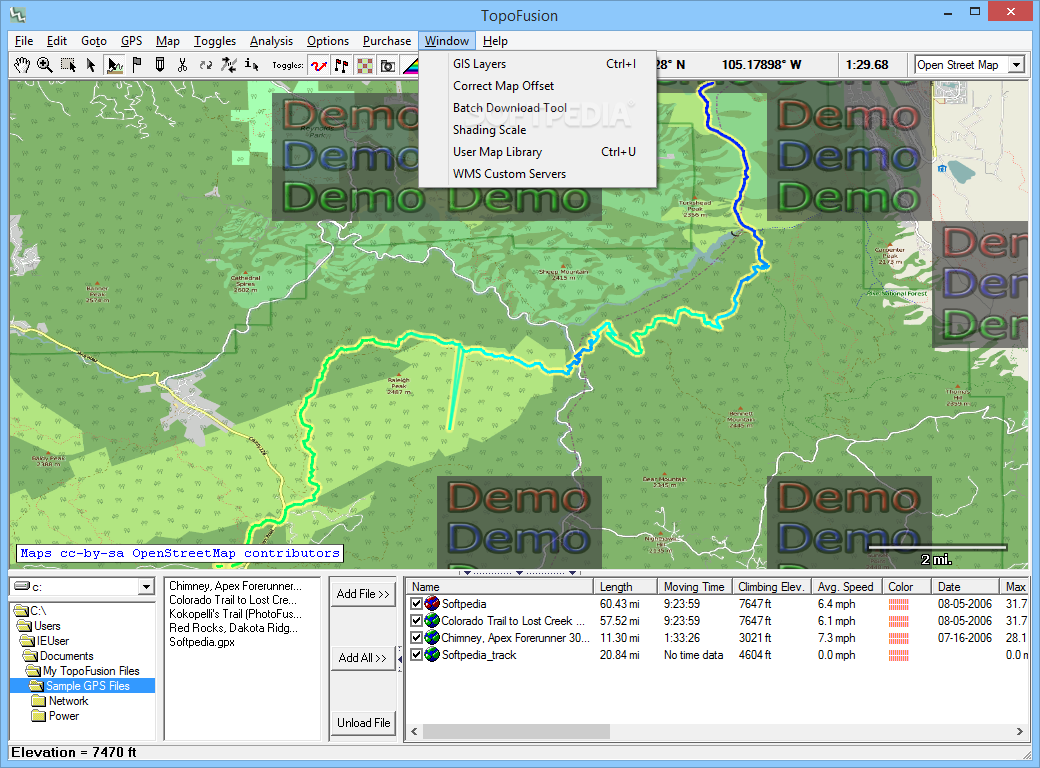Viewport: 1040px width, 768px height.
Task: Open the GPS menu
Action: 131,41
